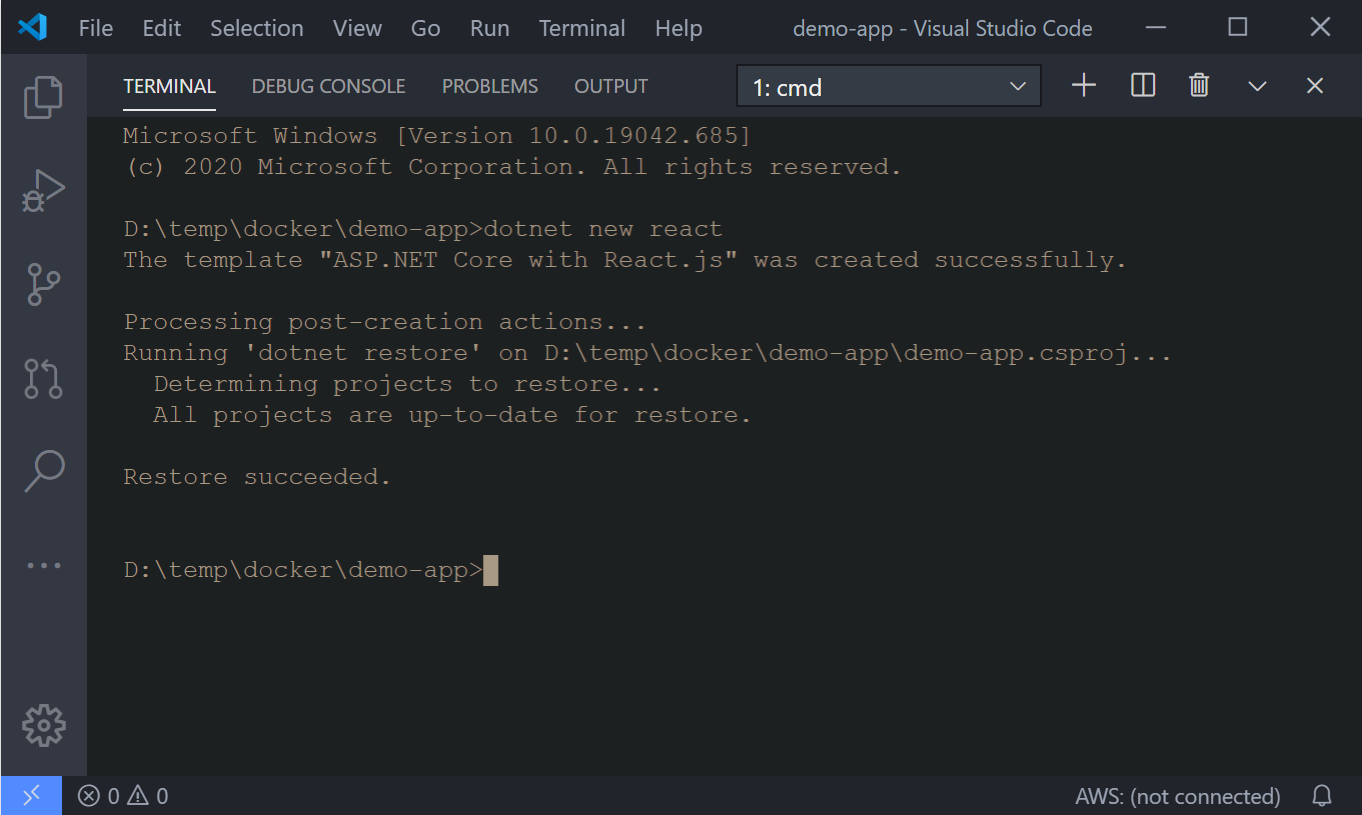Switch to the DEBUG CONSOLE tab

[328, 87]
